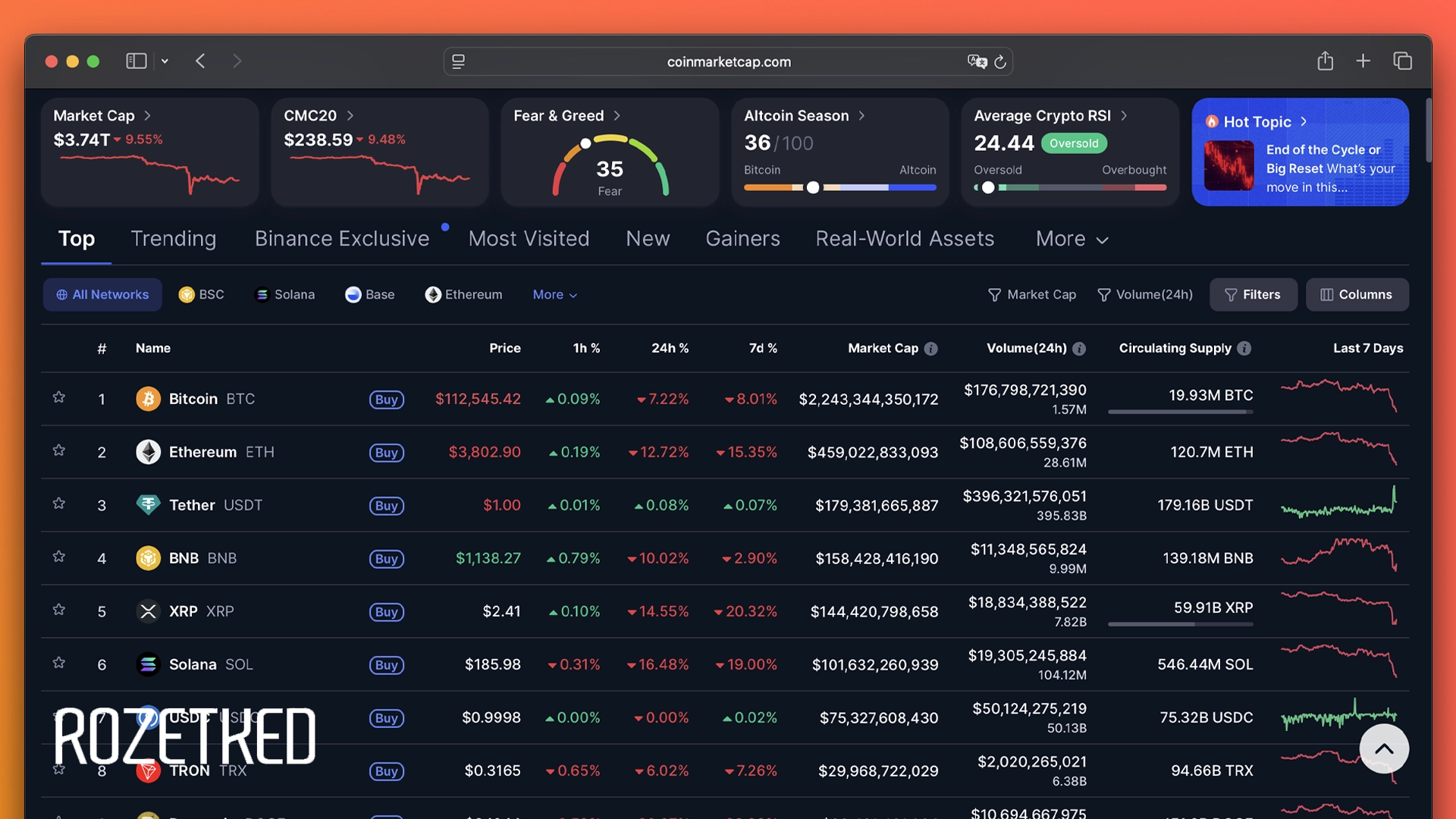Toggle watchlist star for Tether
1456x819 pixels.
[x=59, y=504]
